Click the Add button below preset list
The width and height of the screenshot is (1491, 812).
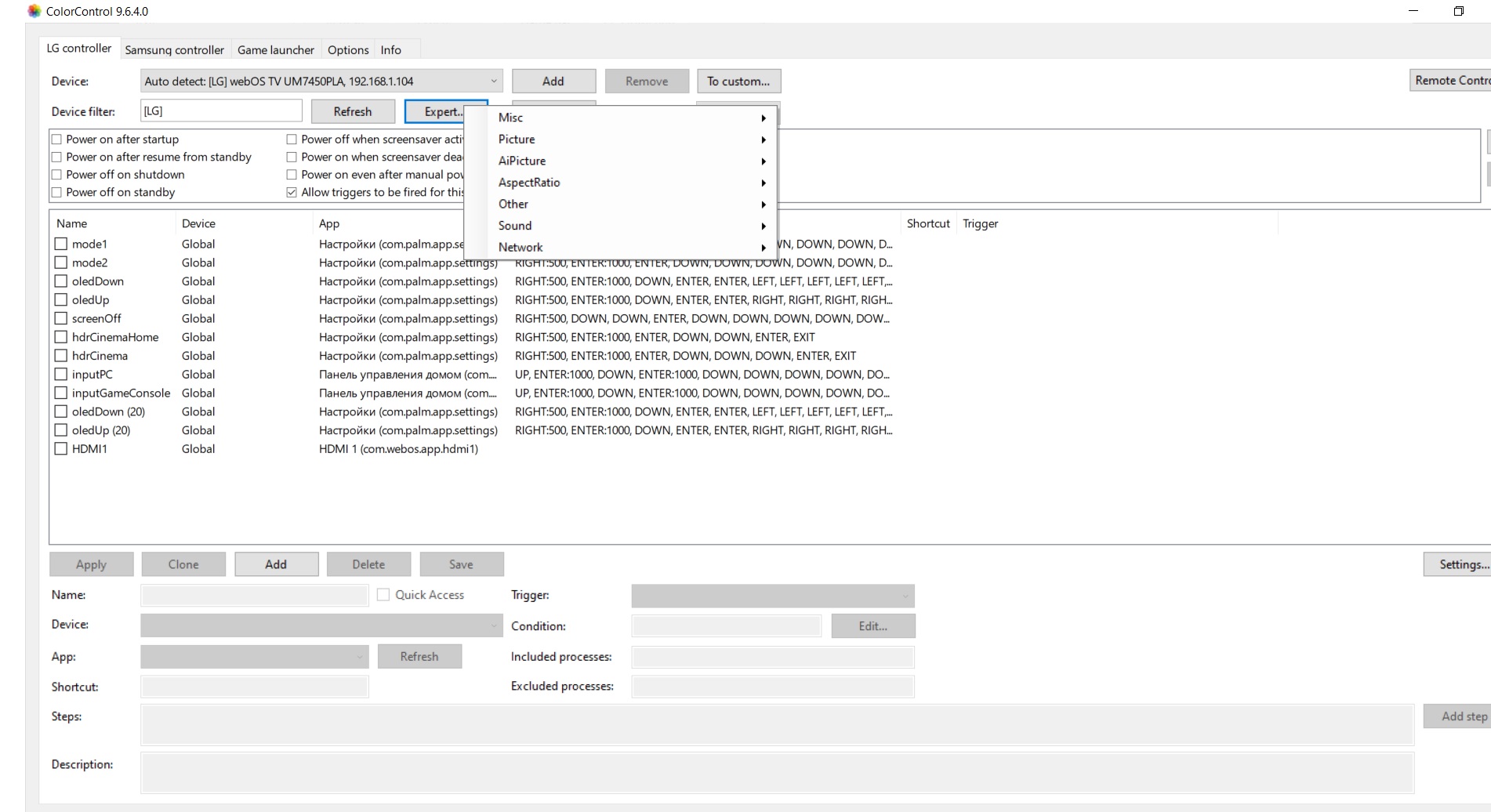pos(276,564)
